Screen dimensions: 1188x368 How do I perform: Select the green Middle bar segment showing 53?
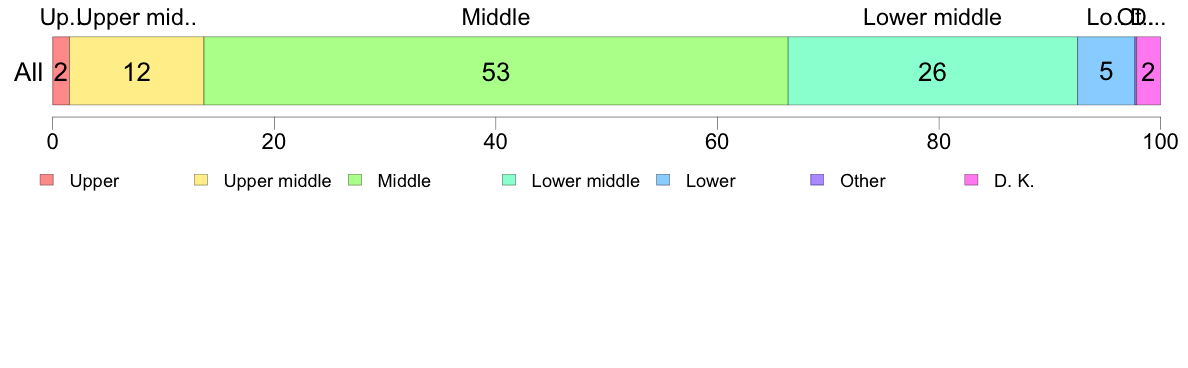pos(496,71)
